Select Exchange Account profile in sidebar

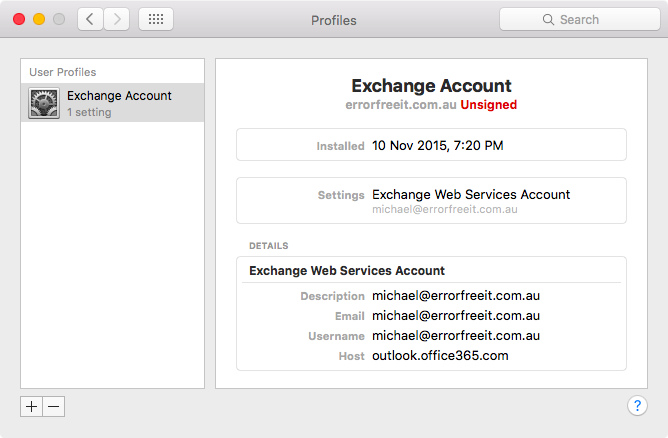(x=112, y=103)
